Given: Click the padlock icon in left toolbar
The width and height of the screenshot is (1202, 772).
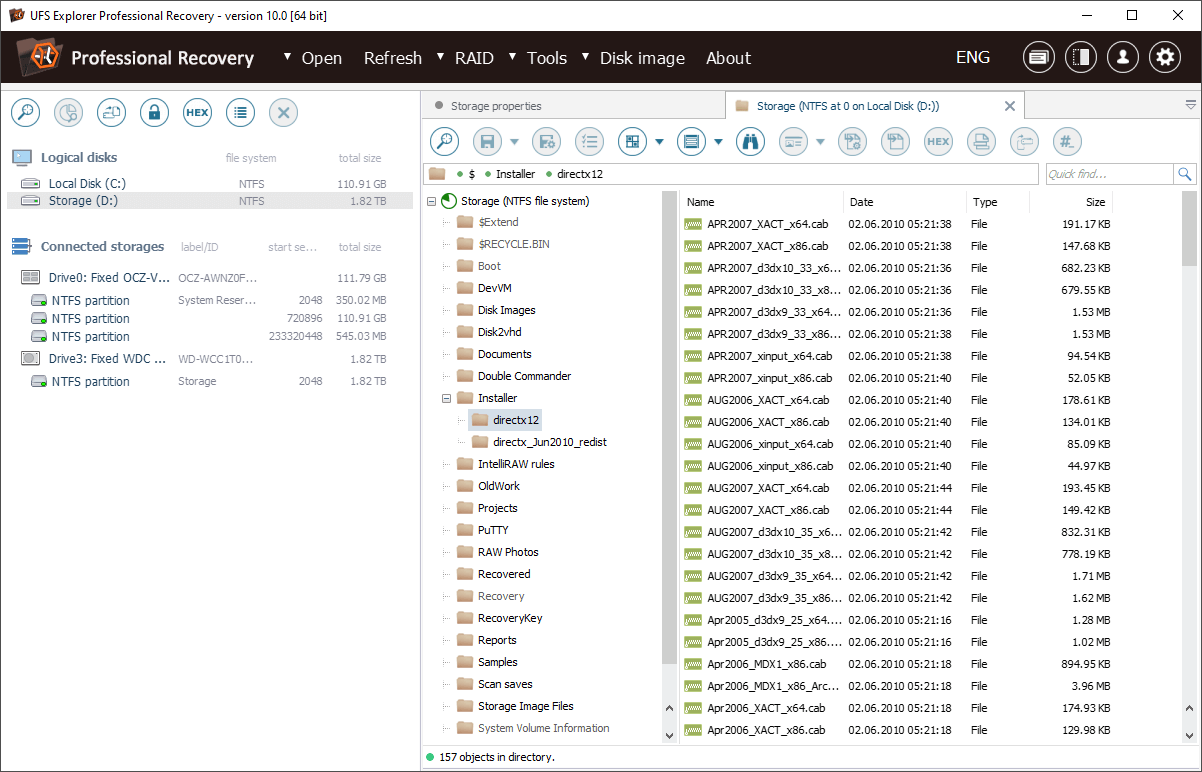Looking at the screenshot, I should 154,113.
